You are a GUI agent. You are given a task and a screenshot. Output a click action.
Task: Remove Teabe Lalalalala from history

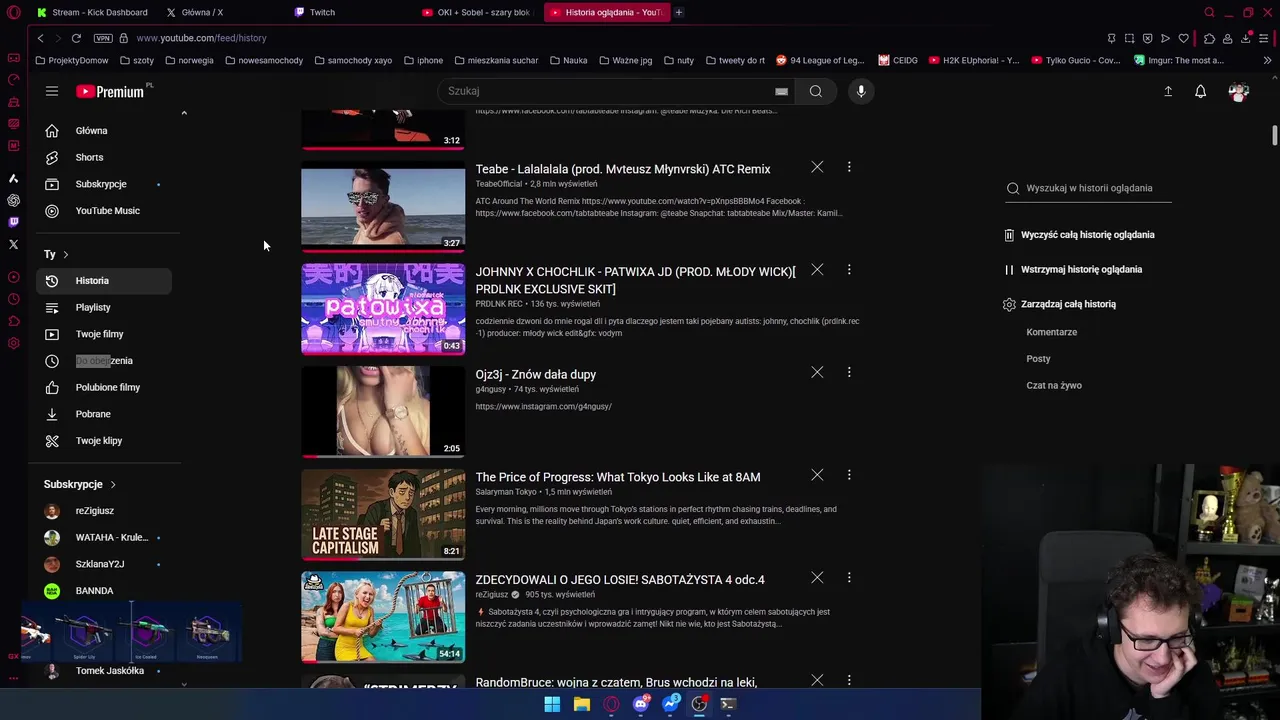pos(817,167)
